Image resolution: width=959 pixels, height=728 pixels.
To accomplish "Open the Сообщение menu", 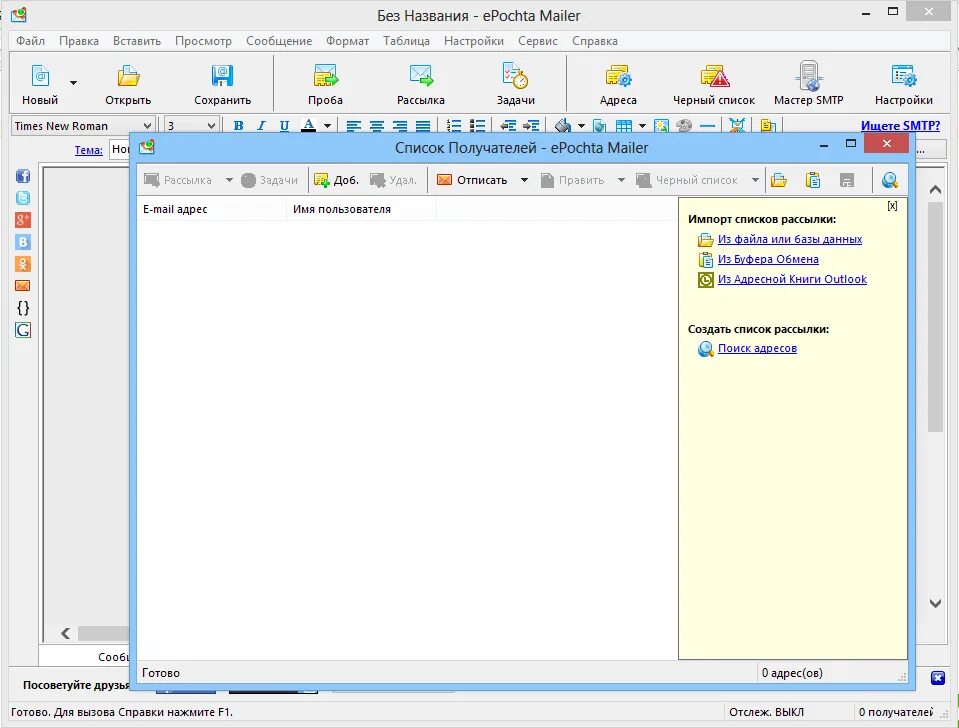I will [279, 41].
